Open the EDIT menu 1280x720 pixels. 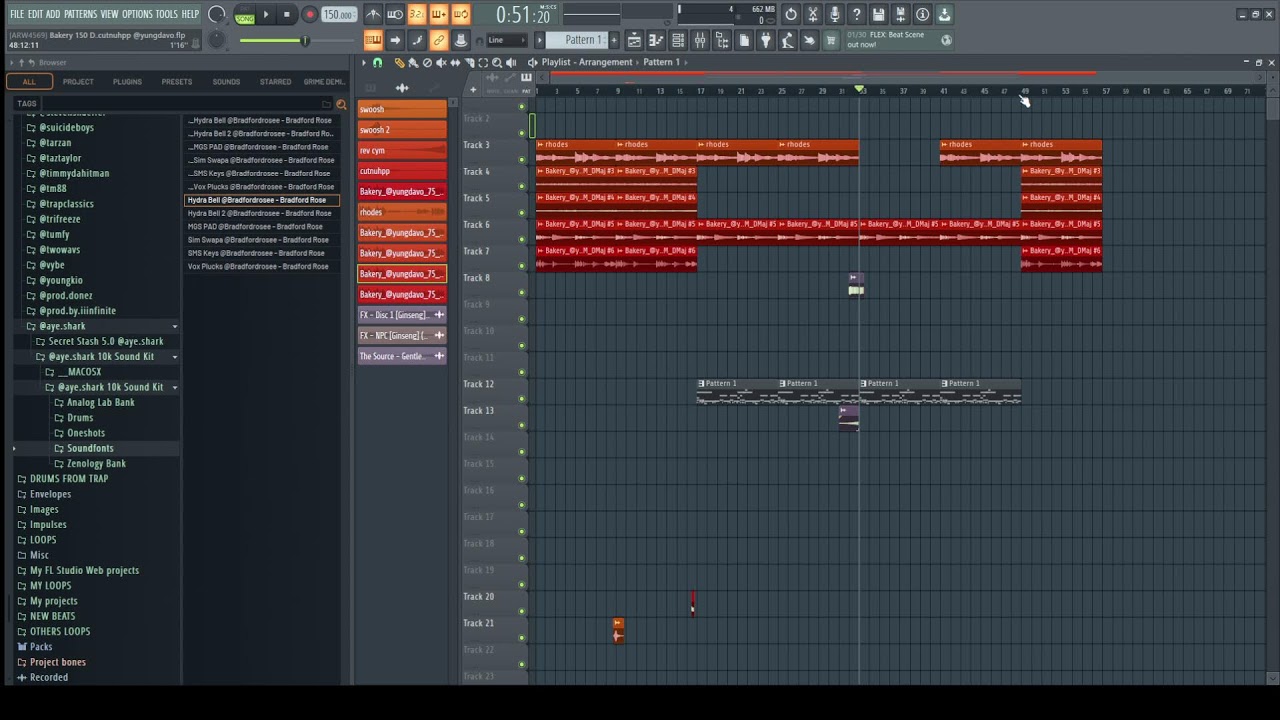pyautogui.click(x=35, y=14)
